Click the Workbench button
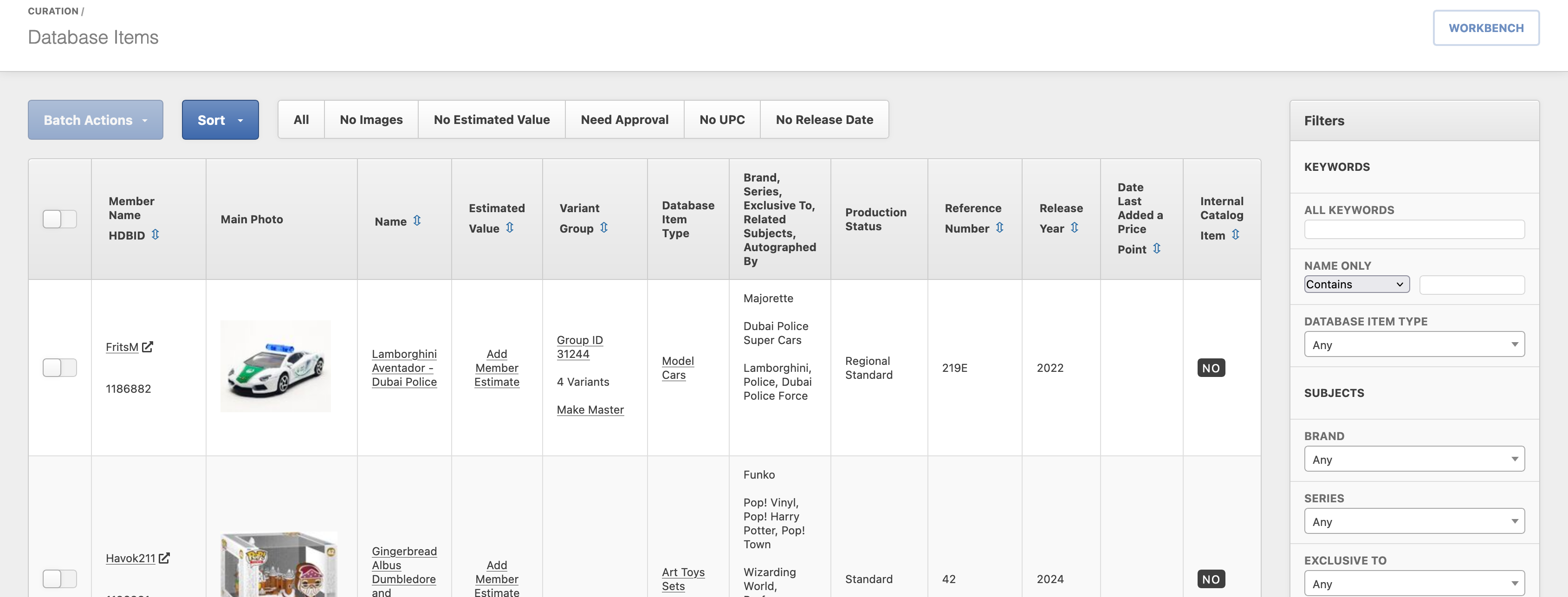This screenshot has width=1568, height=597. pyautogui.click(x=1485, y=28)
